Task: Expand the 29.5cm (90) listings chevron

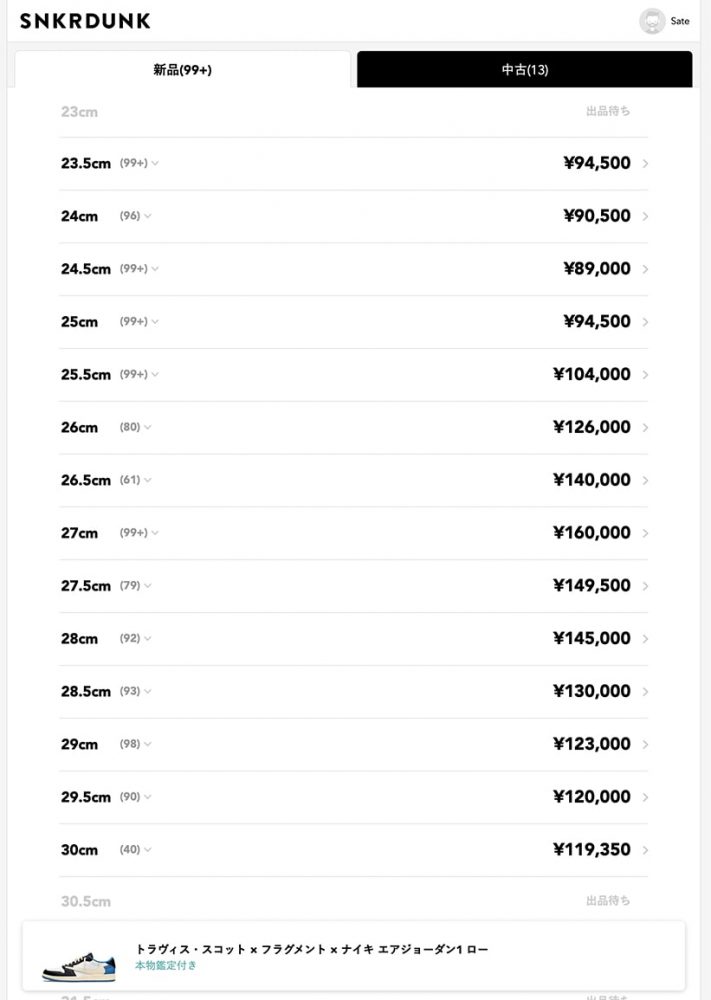Action: [x=148, y=797]
